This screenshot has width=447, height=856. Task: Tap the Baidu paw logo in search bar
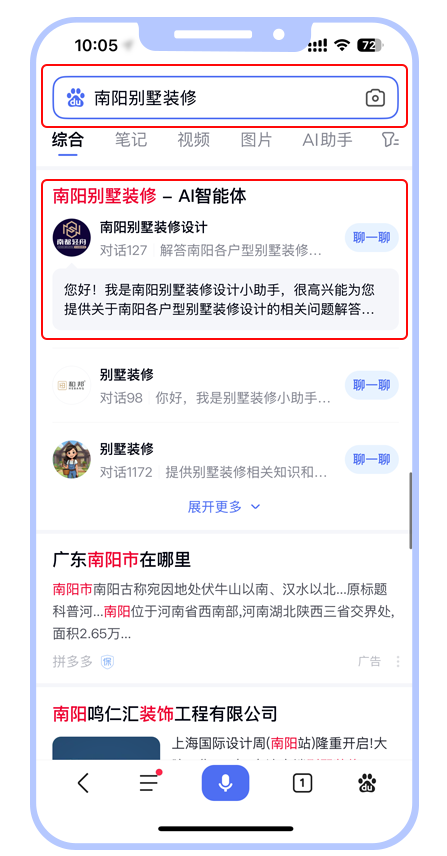coord(75,98)
